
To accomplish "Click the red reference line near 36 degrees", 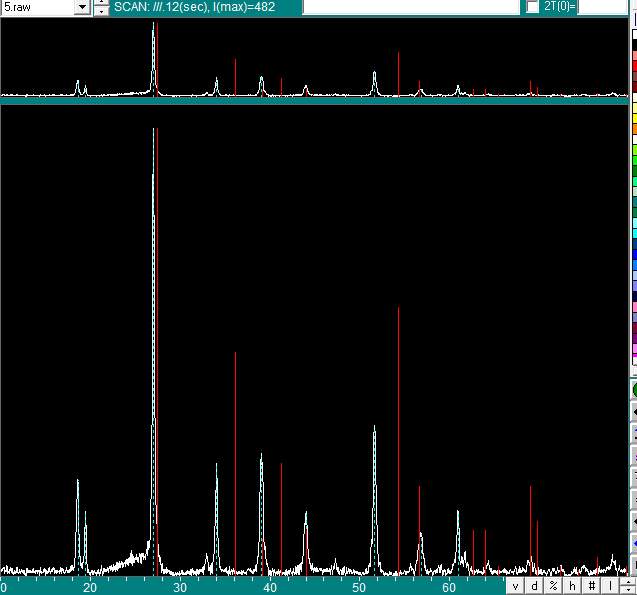I will pyautogui.click(x=235, y=463).
